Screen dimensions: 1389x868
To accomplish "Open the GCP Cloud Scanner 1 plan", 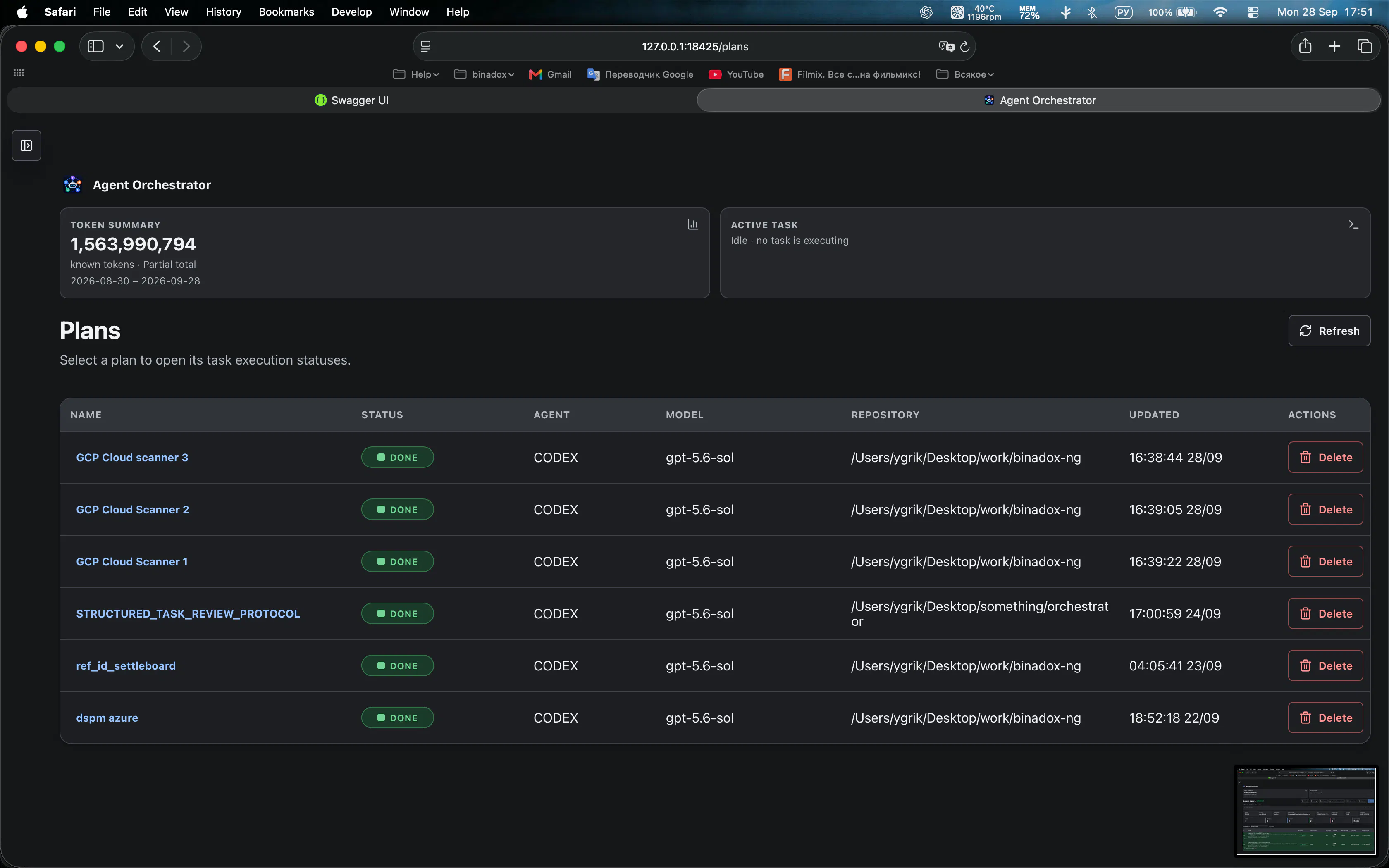I will click(132, 561).
